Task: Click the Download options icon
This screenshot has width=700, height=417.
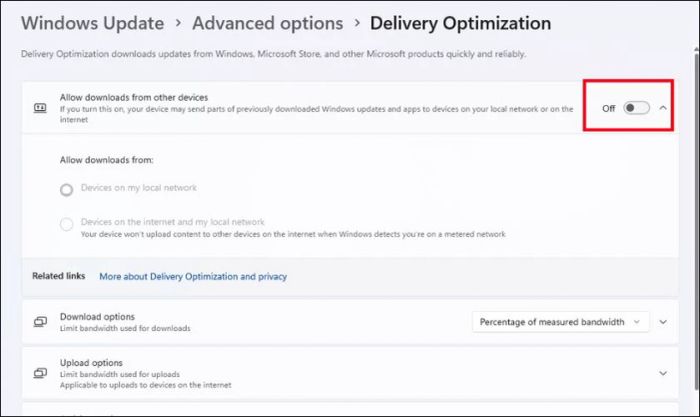Action: click(x=40, y=322)
